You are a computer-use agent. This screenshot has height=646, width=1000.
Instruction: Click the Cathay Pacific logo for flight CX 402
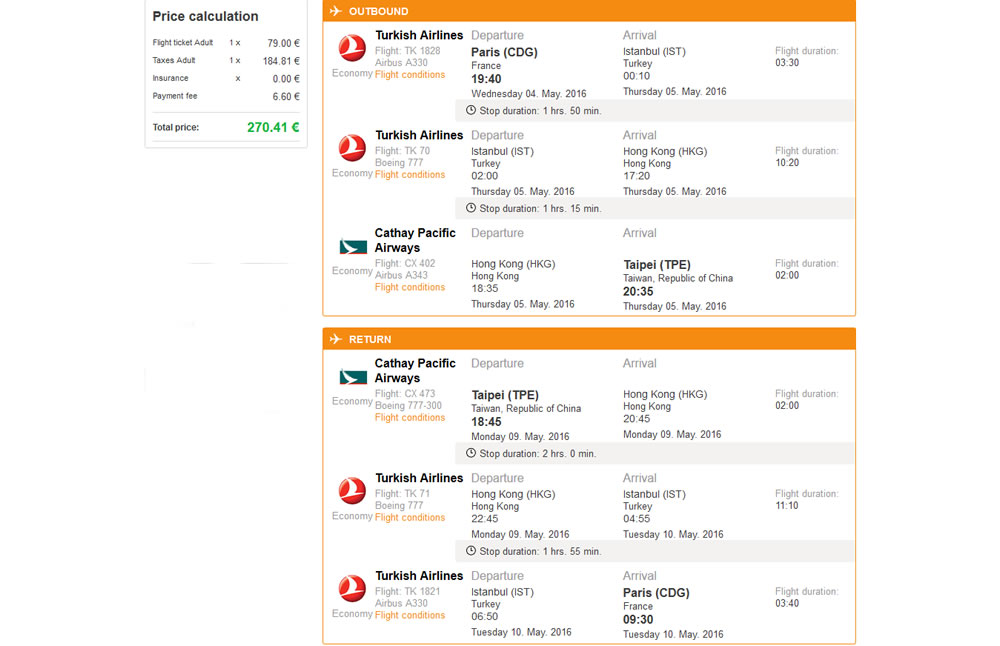coord(353,246)
